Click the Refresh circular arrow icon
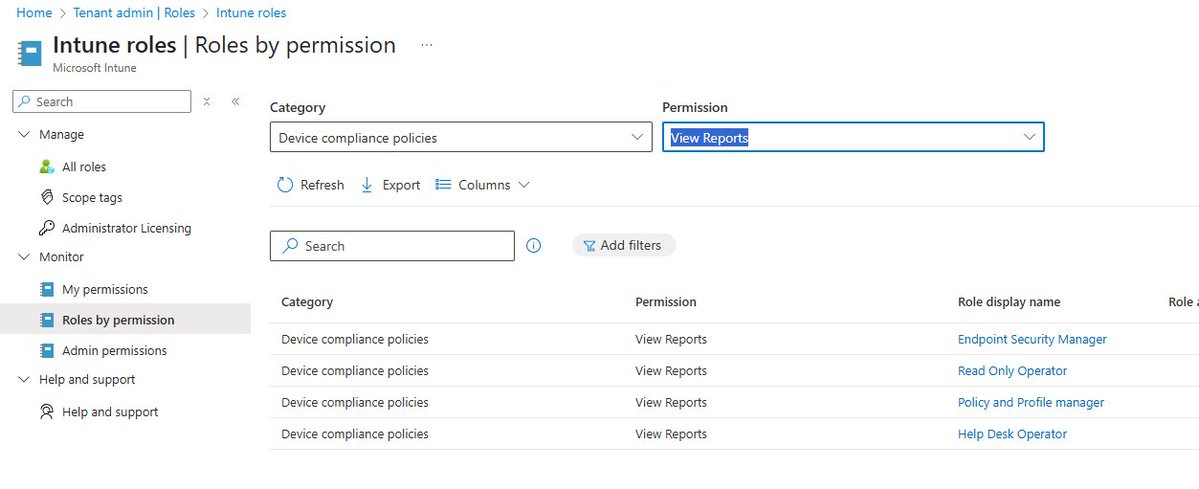Viewport: 1199px width, 489px height. [285, 185]
